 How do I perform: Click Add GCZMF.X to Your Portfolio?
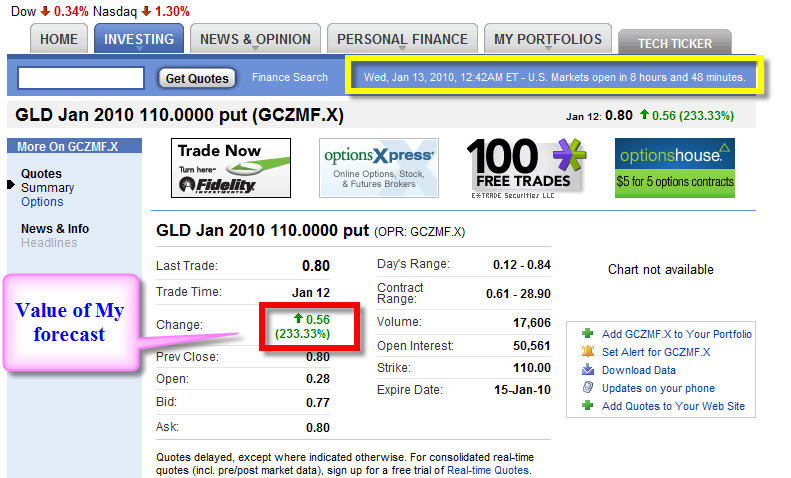pyautogui.click(x=676, y=334)
